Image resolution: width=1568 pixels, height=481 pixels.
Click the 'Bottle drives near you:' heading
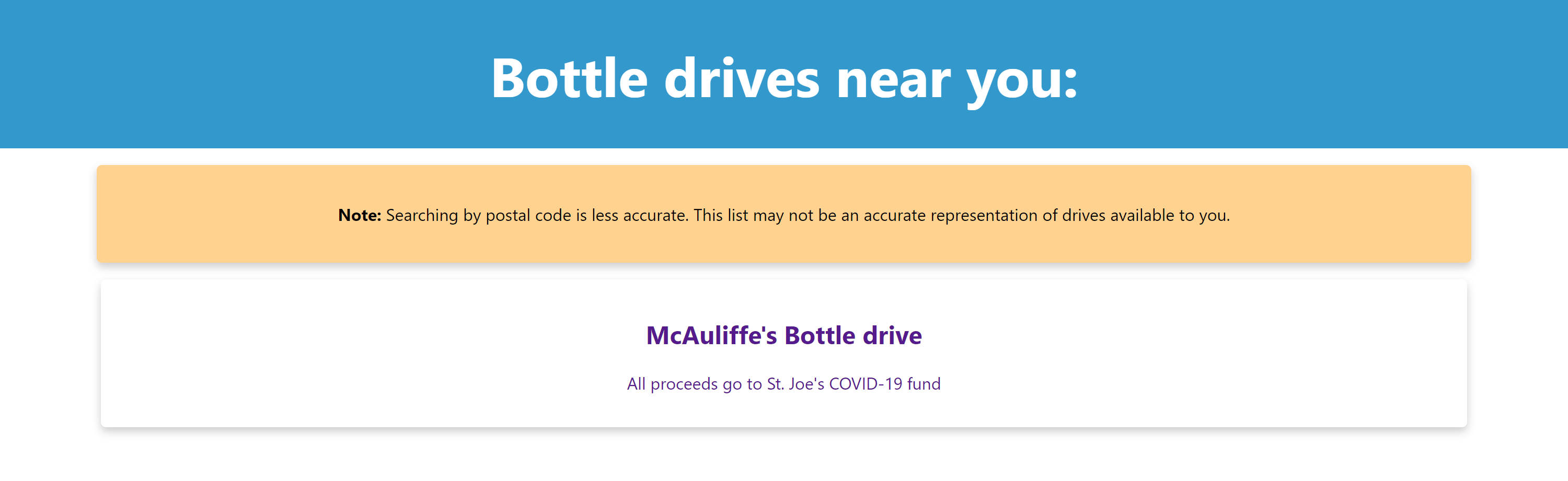click(x=784, y=78)
